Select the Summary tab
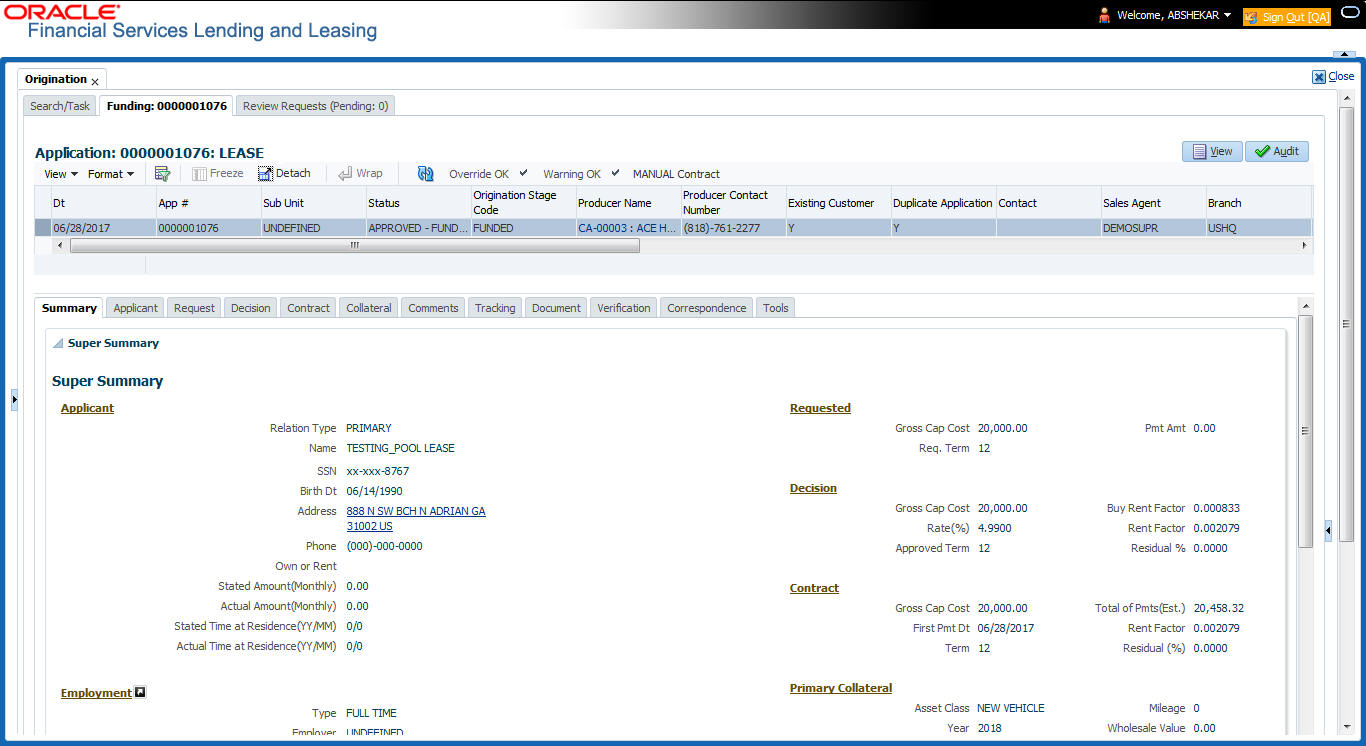Viewport: 1366px width, 746px height. pos(69,308)
